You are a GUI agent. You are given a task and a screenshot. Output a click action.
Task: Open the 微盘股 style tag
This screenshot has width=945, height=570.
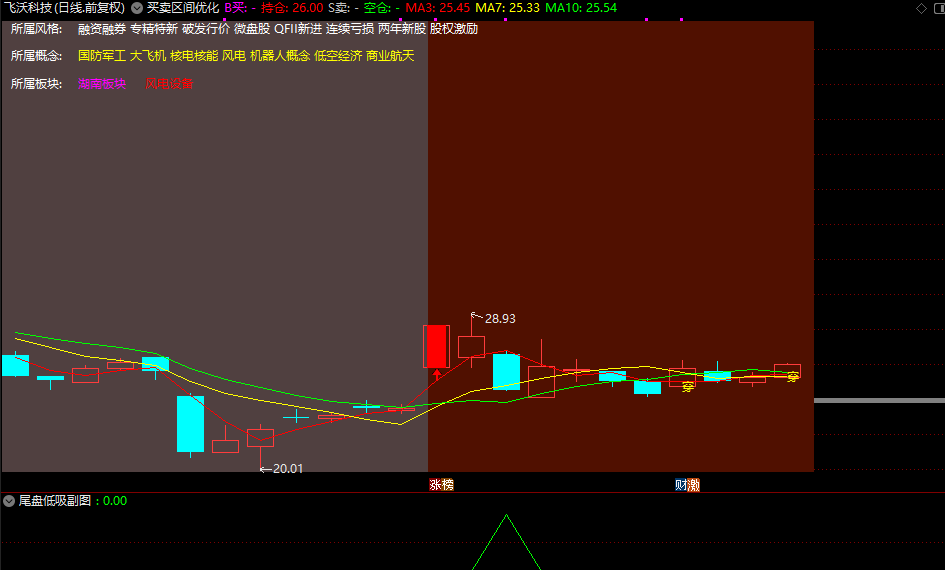click(x=252, y=29)
